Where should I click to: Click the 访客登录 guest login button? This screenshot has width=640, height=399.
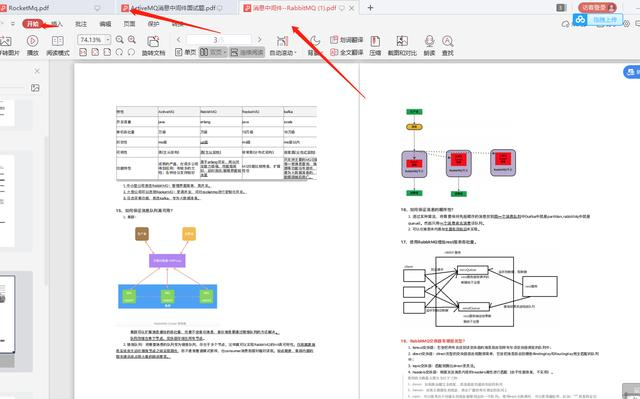[x=597, y=8]
